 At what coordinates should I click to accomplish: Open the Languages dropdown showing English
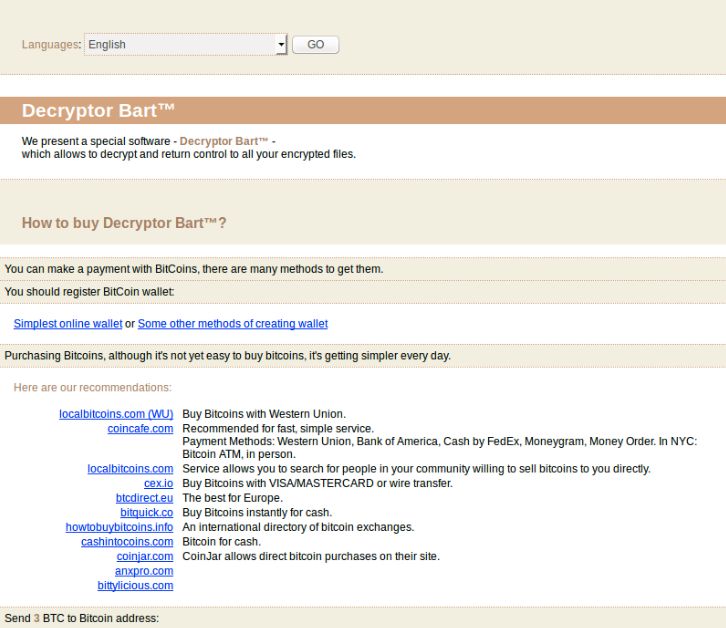(x=186, y=44)
